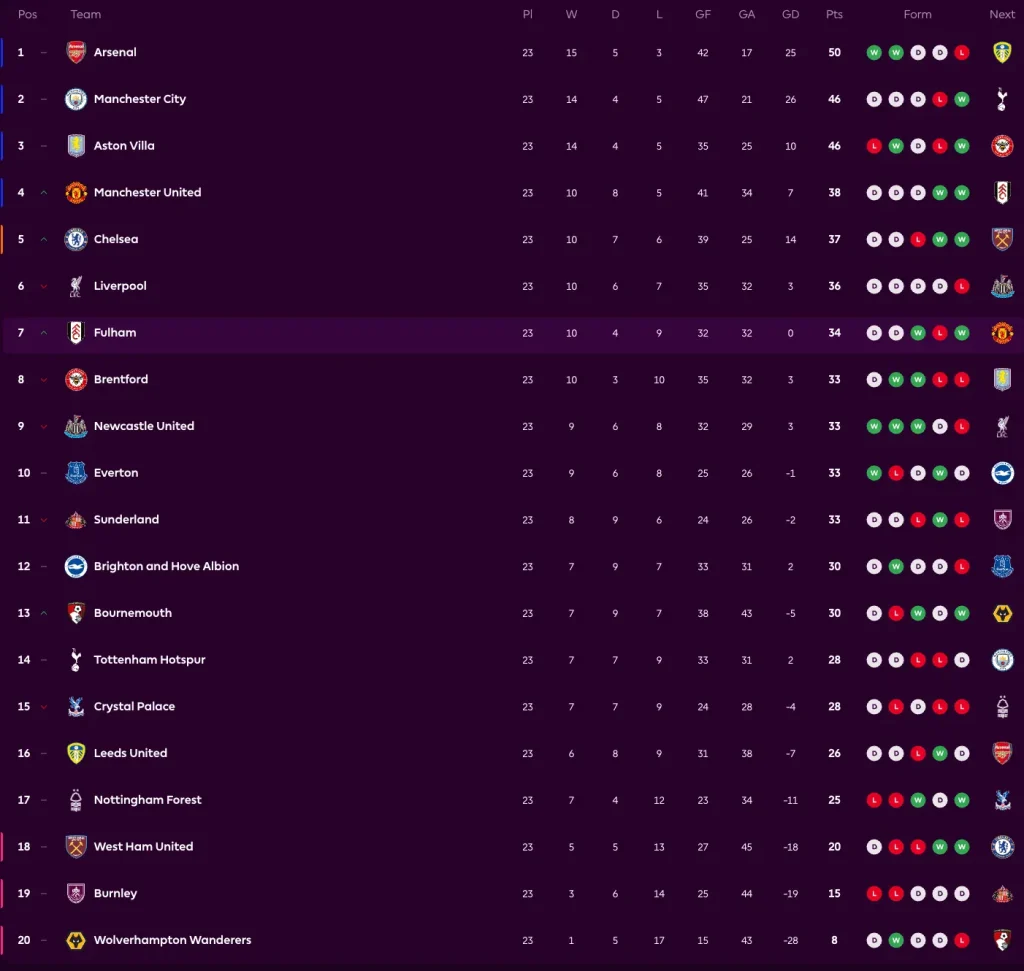Click Manchester United's green up position arrow
1024x971 pixels.
tap(43, 193)
